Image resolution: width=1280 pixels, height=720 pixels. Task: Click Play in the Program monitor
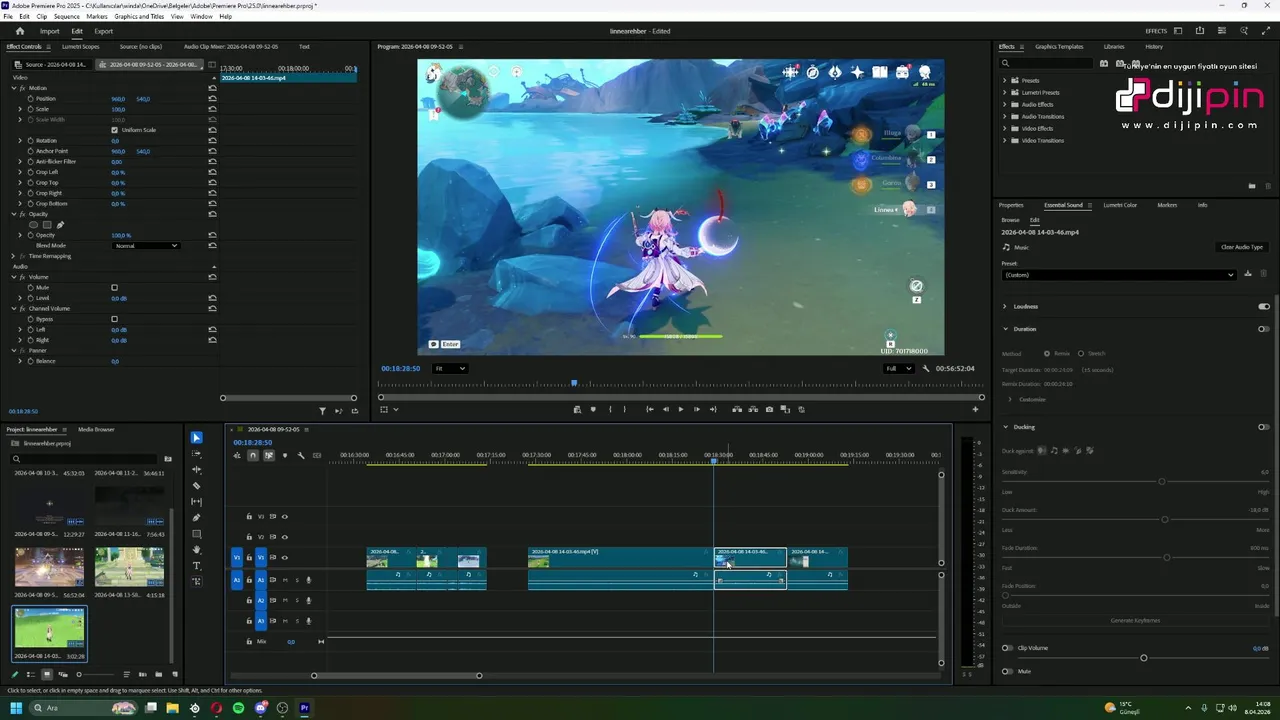point(681,409)
